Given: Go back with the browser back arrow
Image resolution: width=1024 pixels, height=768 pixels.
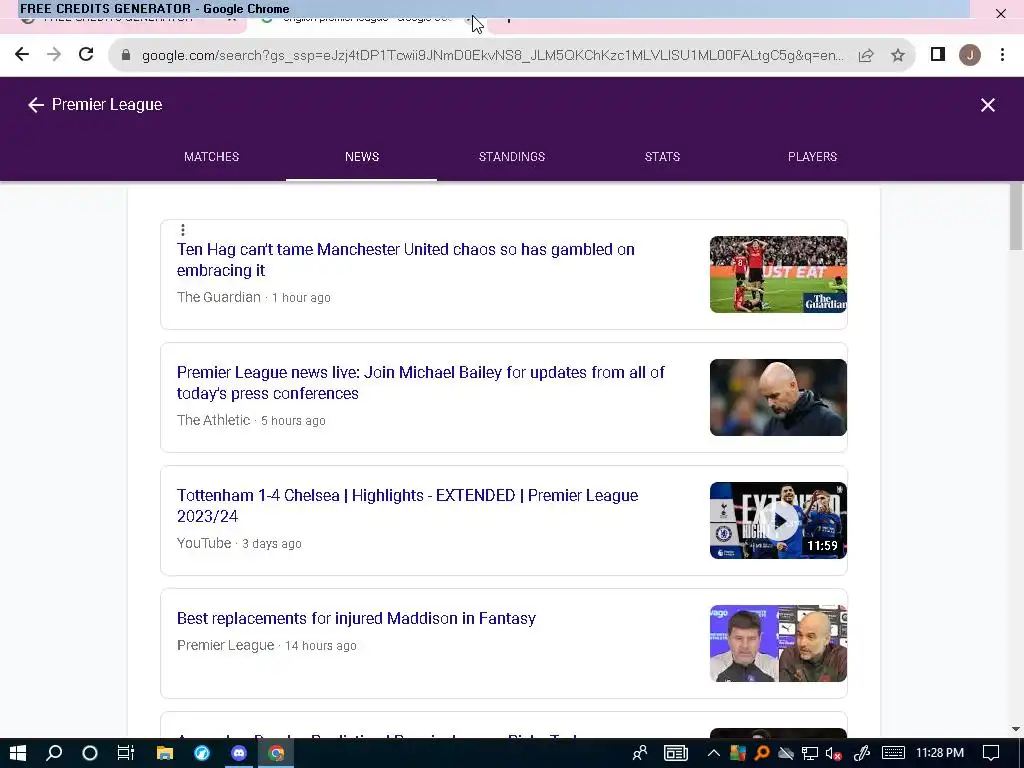Looking at the screenshot, I should [22, 55].
